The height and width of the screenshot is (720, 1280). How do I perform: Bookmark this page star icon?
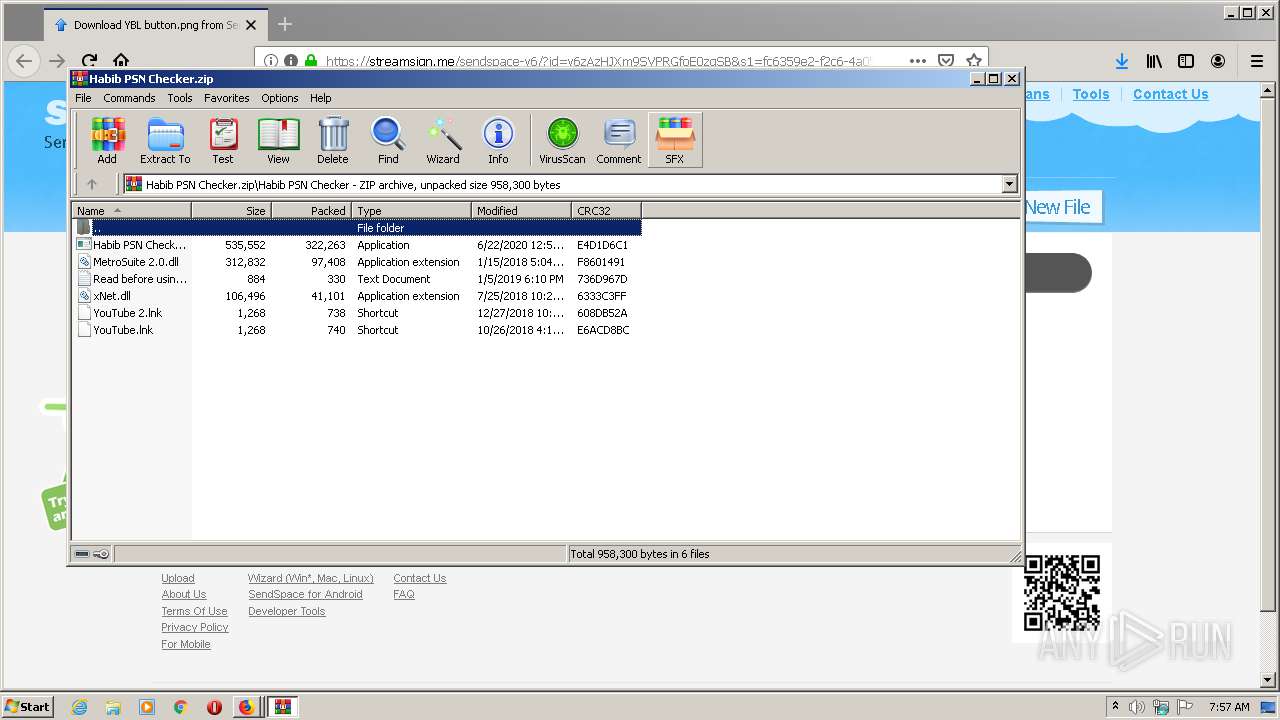[x=974, y=61]
